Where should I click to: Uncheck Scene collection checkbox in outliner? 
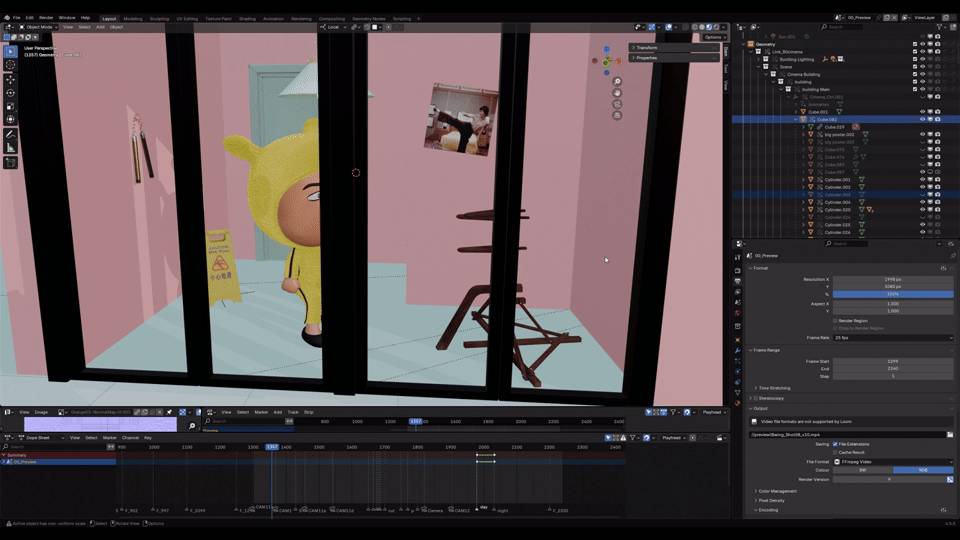tap(915, 67)
